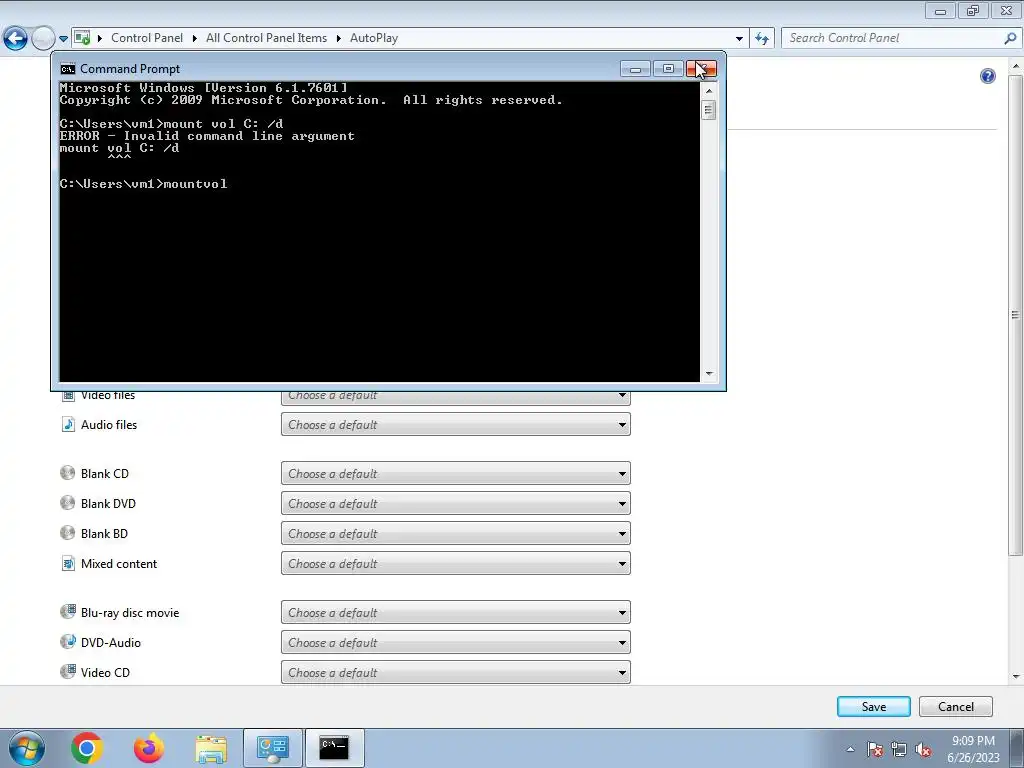
Task: Click Control Panel in the breadcrumb
Action: [147, 38]
